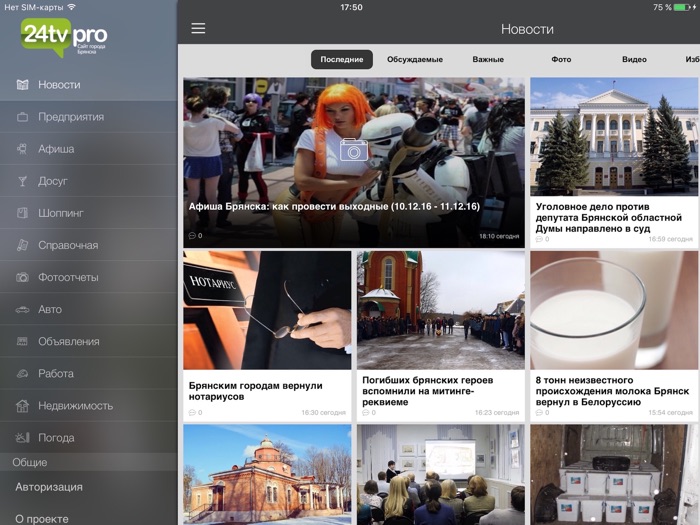
Task: Click the cocktail glass icon beside Досуг
Action: [22, 181]
